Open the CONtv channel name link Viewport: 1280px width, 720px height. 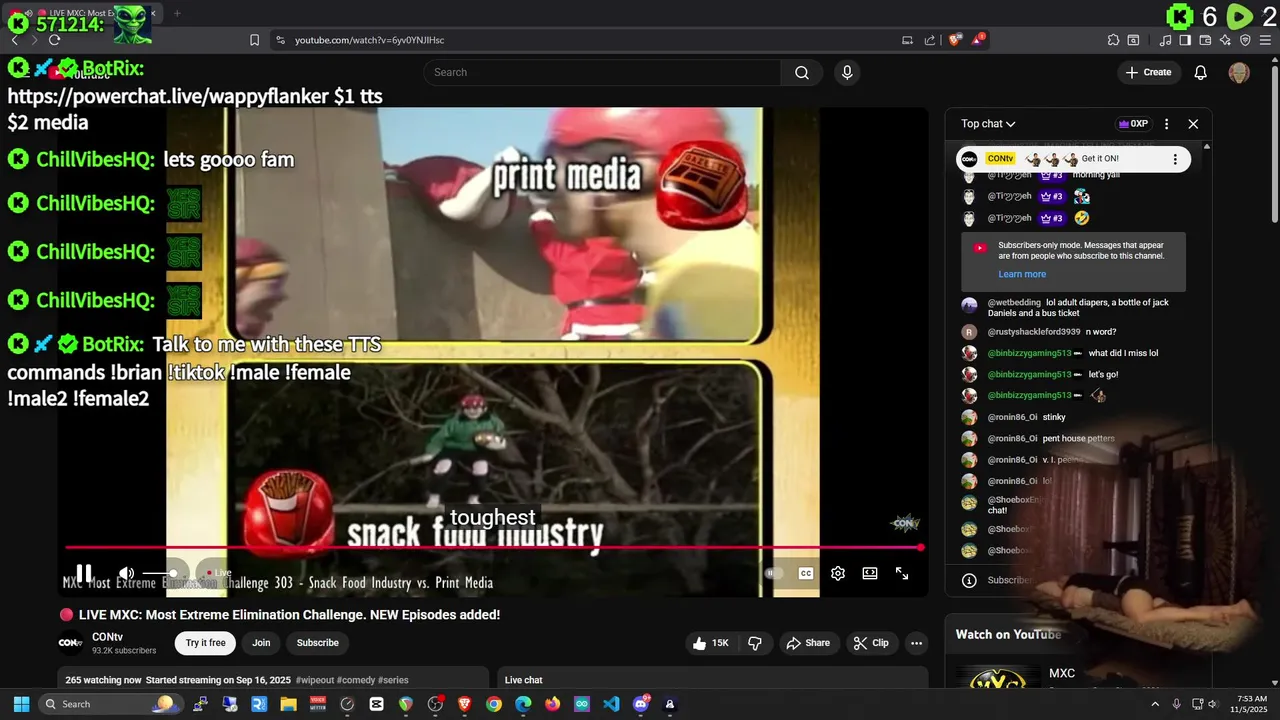pos(107,637)
